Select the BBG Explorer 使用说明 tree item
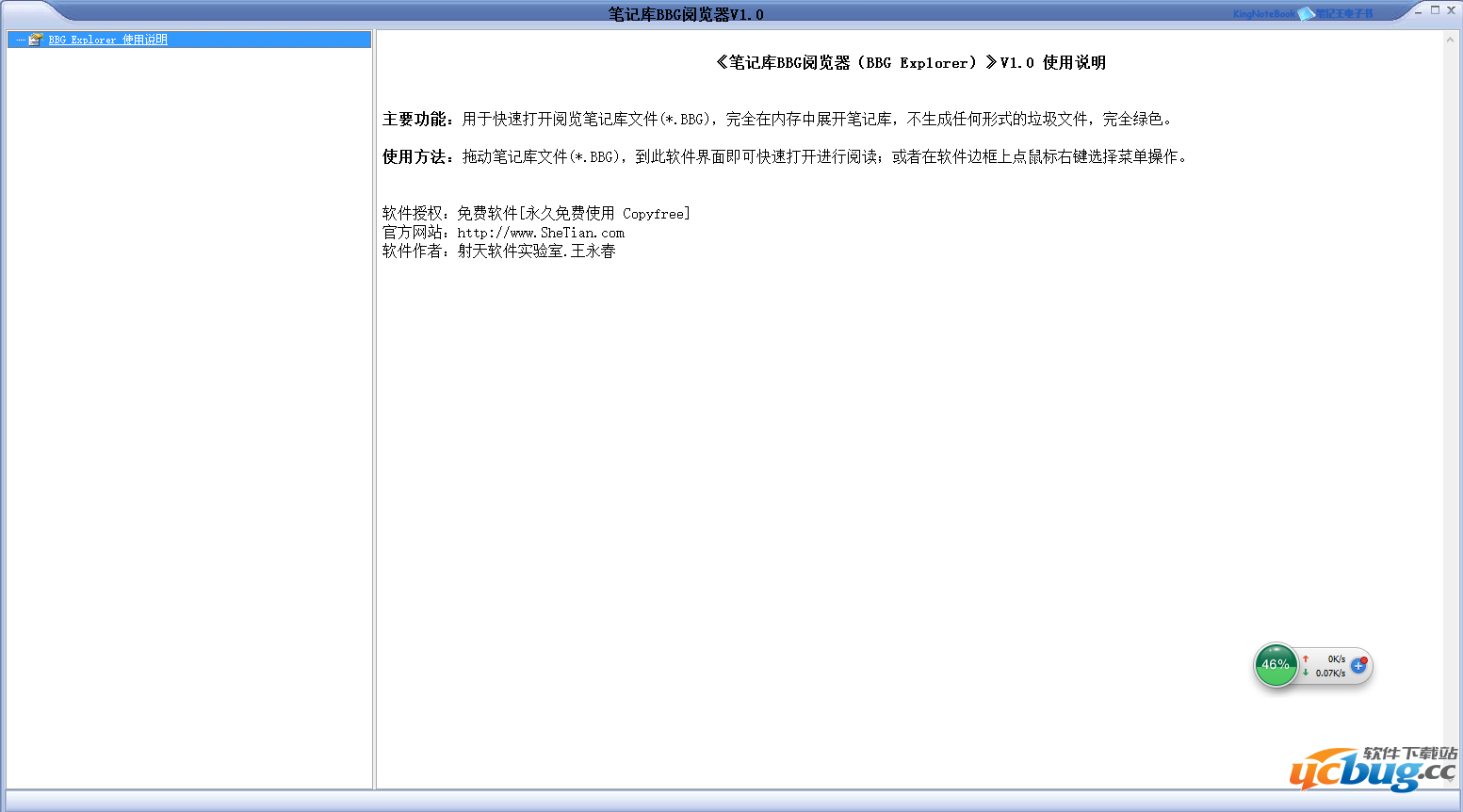 [x=107, y=40]
